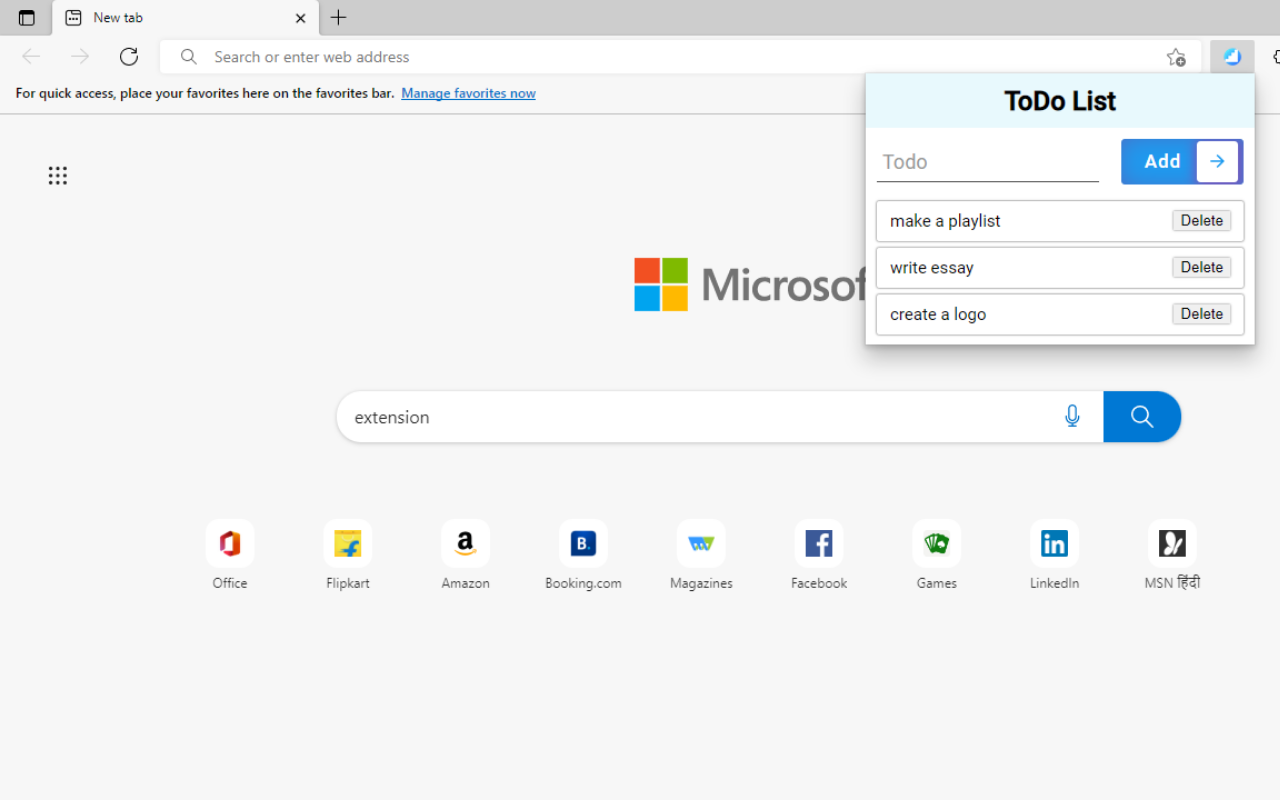Image resolution: width=1280 pixels, height=800 pixels.
Task: Open the Booking.com shortcut icon
Action: tap(583, 544)
